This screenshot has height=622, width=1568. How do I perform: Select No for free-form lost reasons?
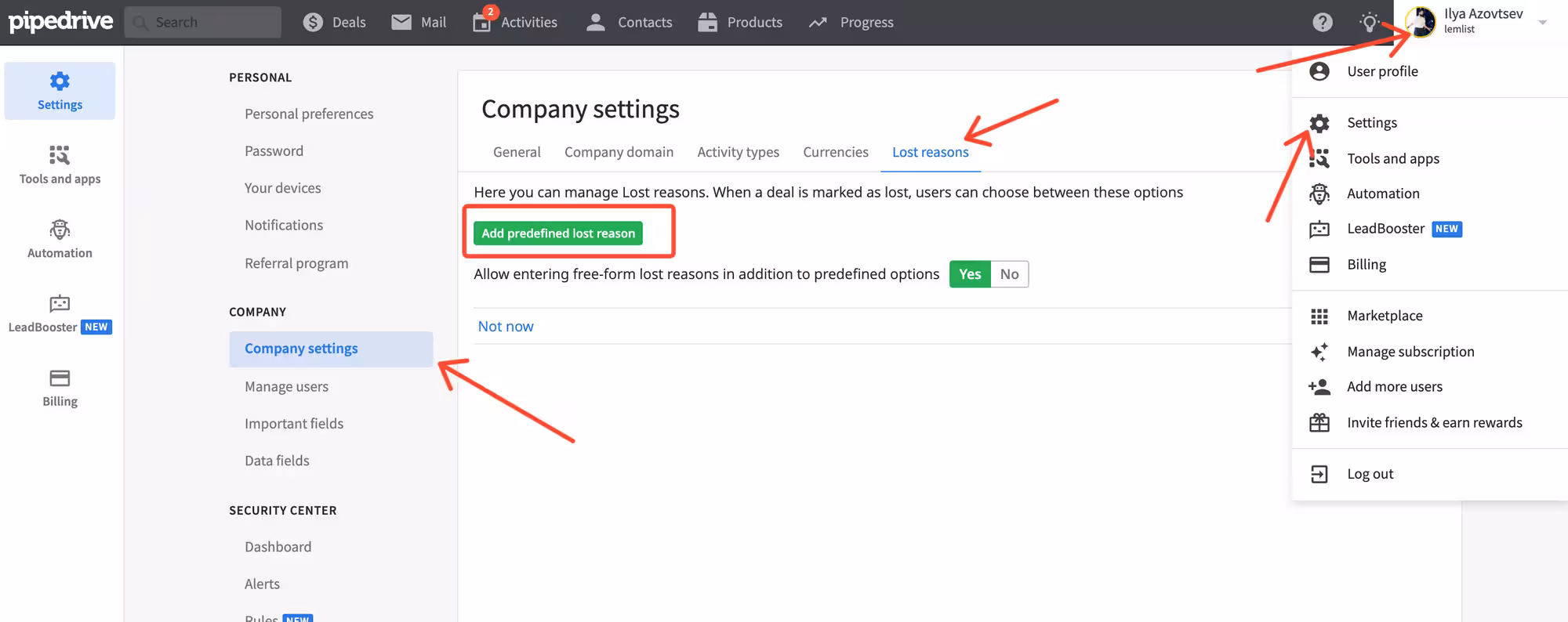point(1009,274)
